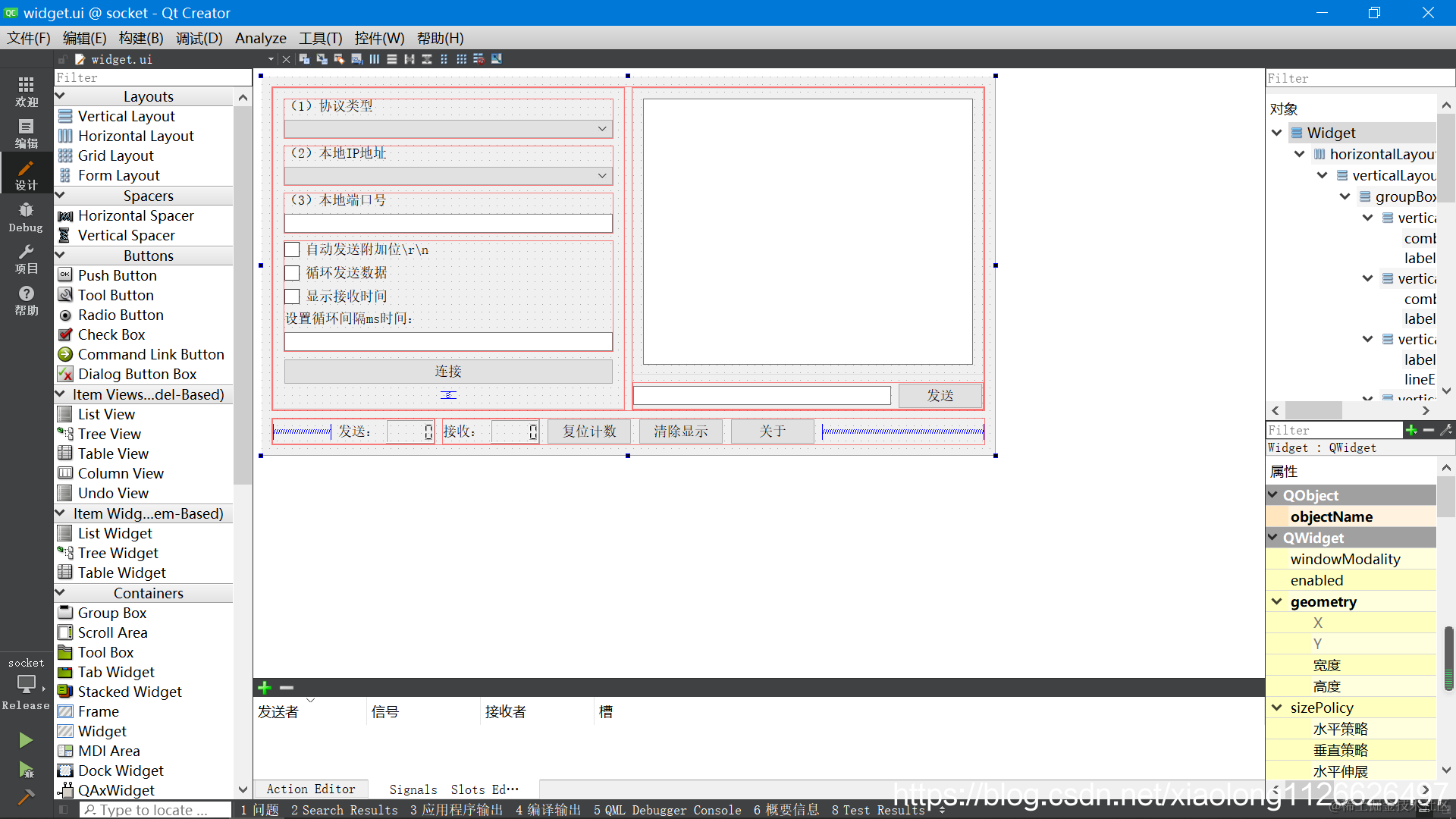Screen dimensions: 1456x819
Task: Switch to Signals Slots Editor tab
Action: (x=453, y=789)
